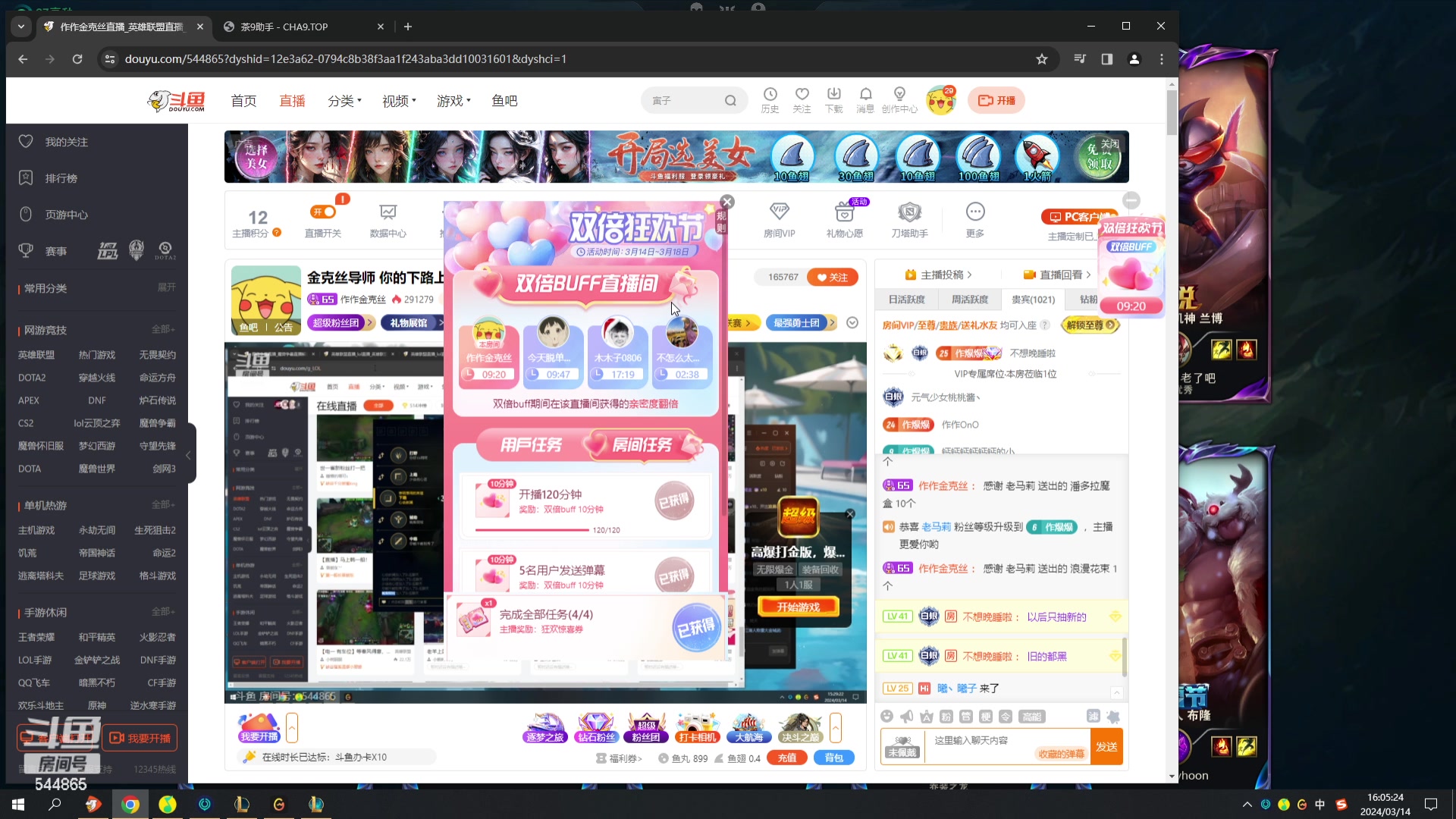The height and width of the screenshot is (819, 1456).
Task: Click the 开播 button in header
Action: [996, 100]
